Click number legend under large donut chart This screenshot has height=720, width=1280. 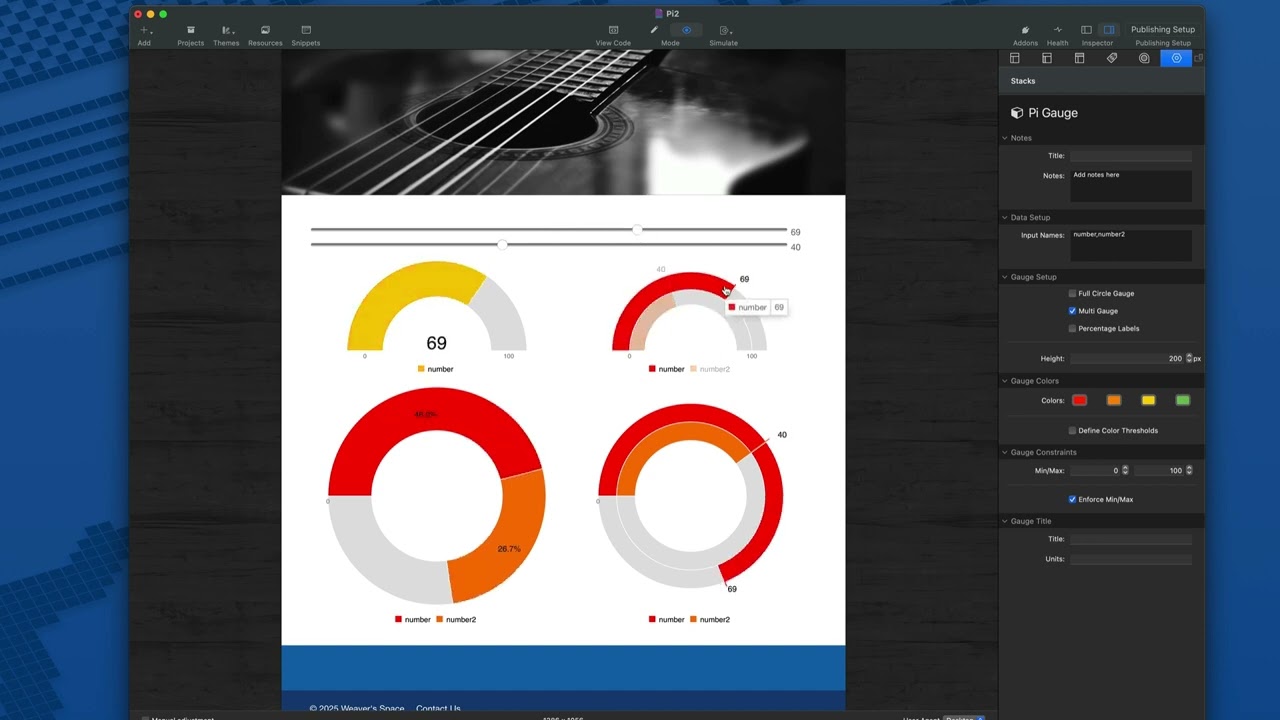(413, 620)
